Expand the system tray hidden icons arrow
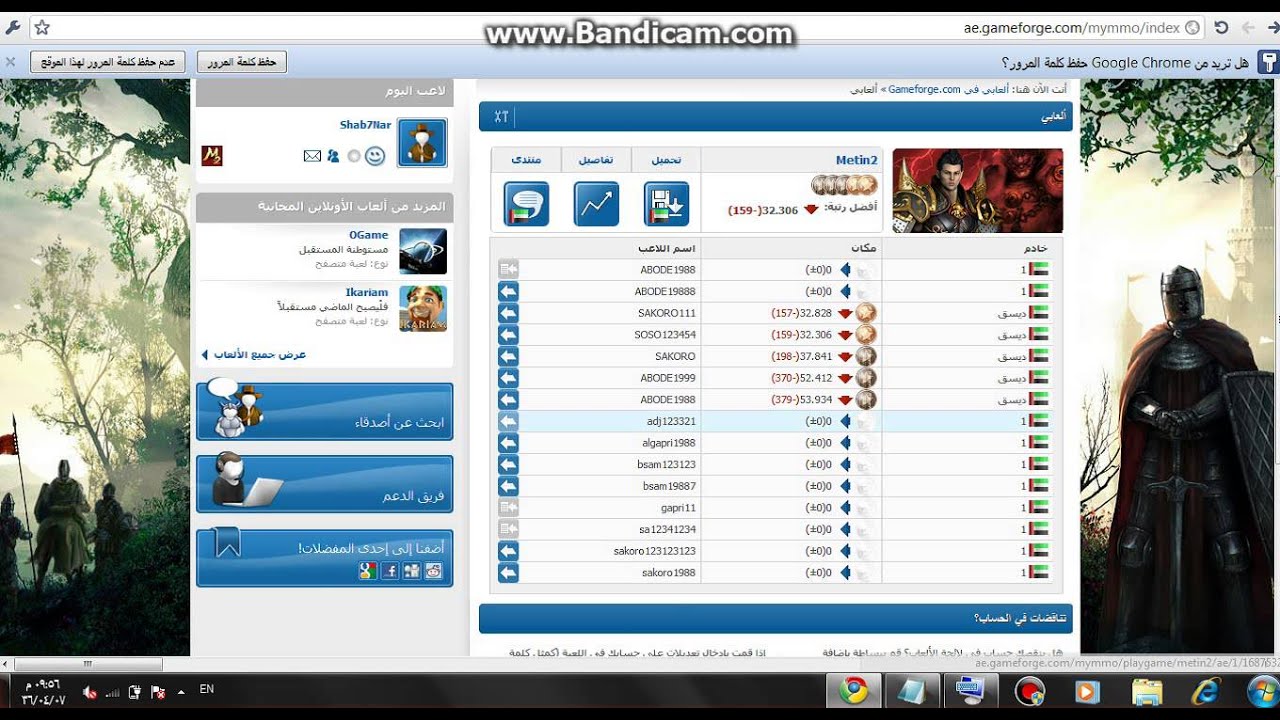This screenshot has width=1280, height=720. (x=181, y=692)
